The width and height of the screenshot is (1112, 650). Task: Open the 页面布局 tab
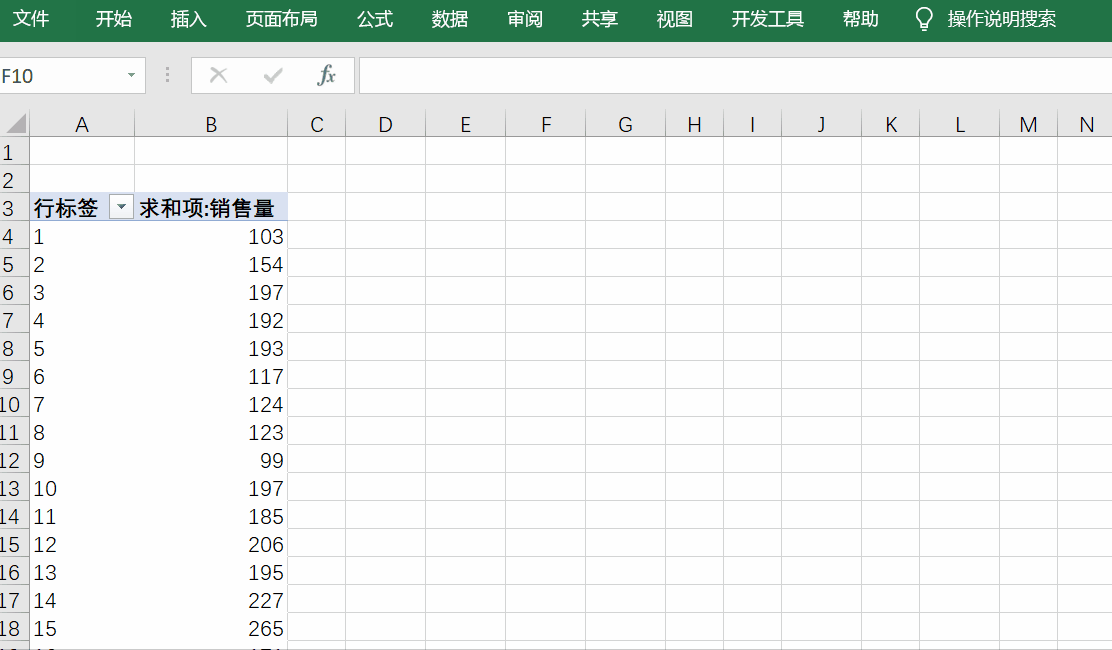point(281,19)
